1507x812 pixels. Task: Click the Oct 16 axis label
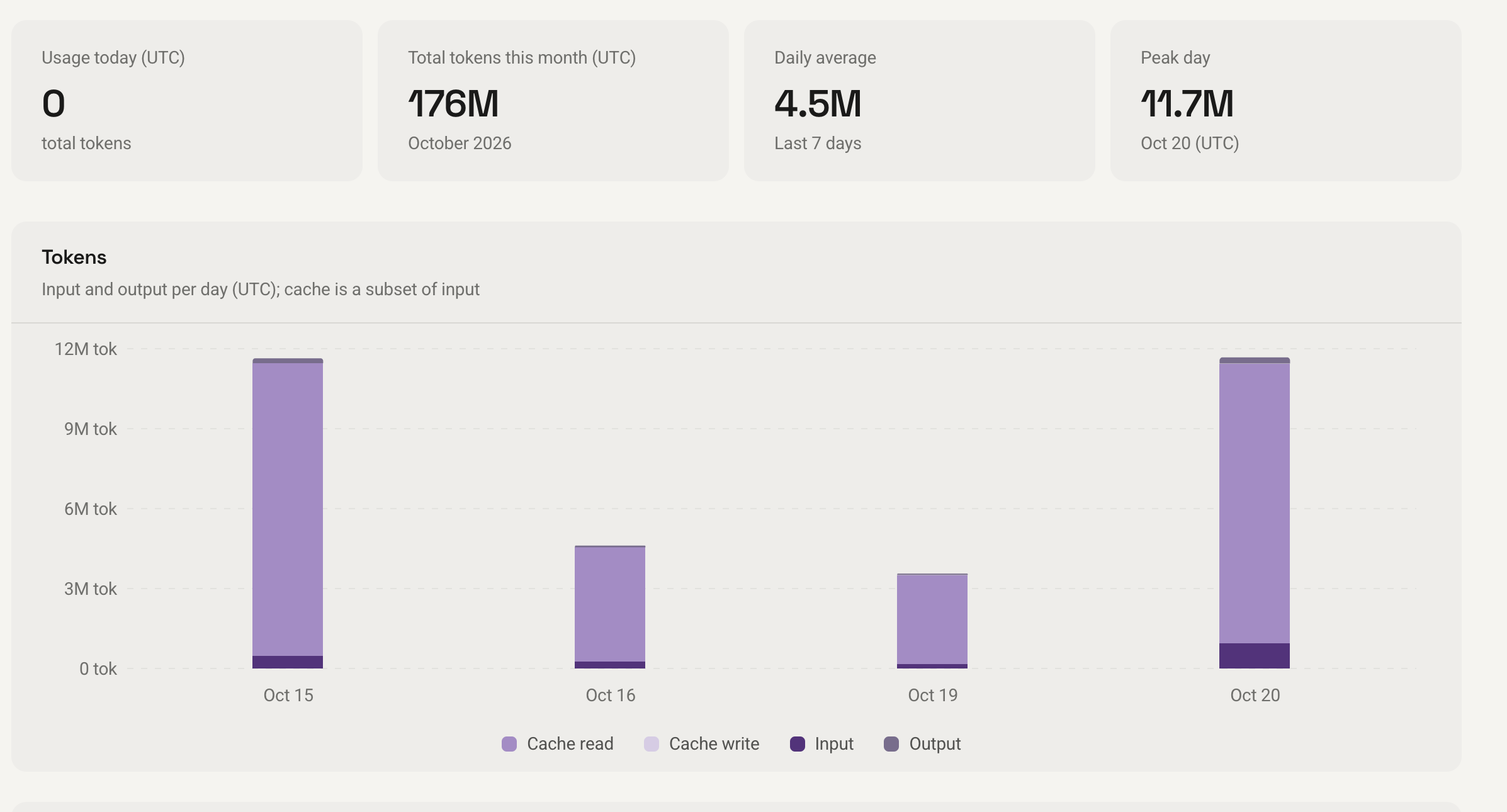coord(611,695)
